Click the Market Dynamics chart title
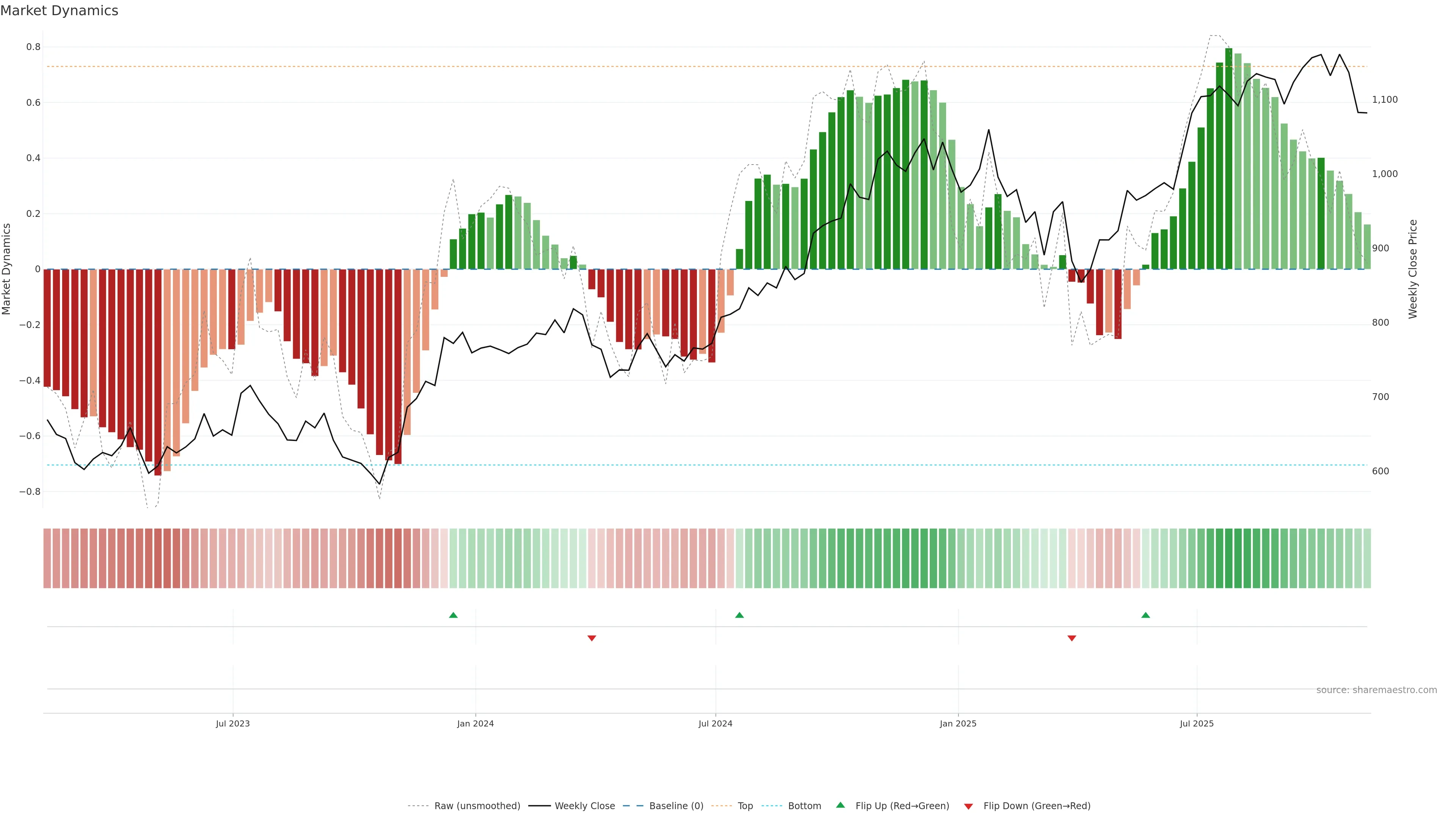The image size is (1456, 819). 60,11
